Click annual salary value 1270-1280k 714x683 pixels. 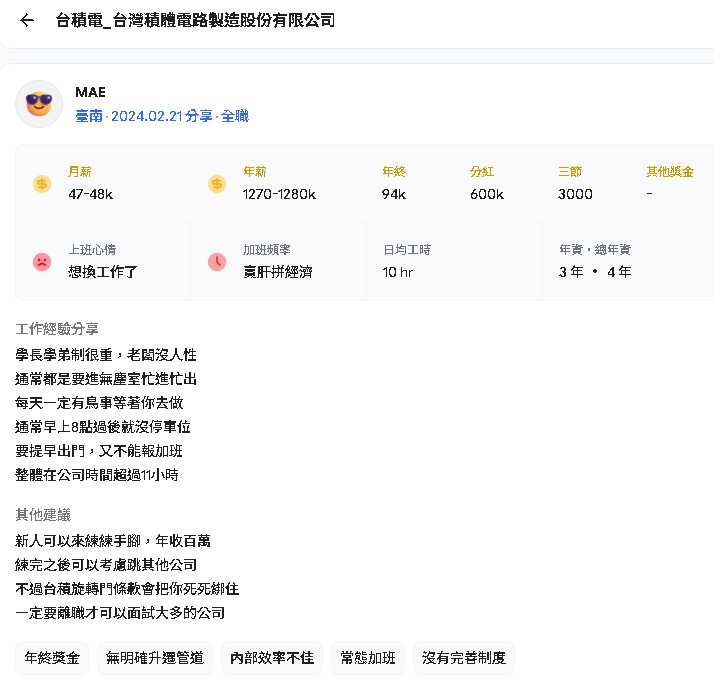click(279, 194)
